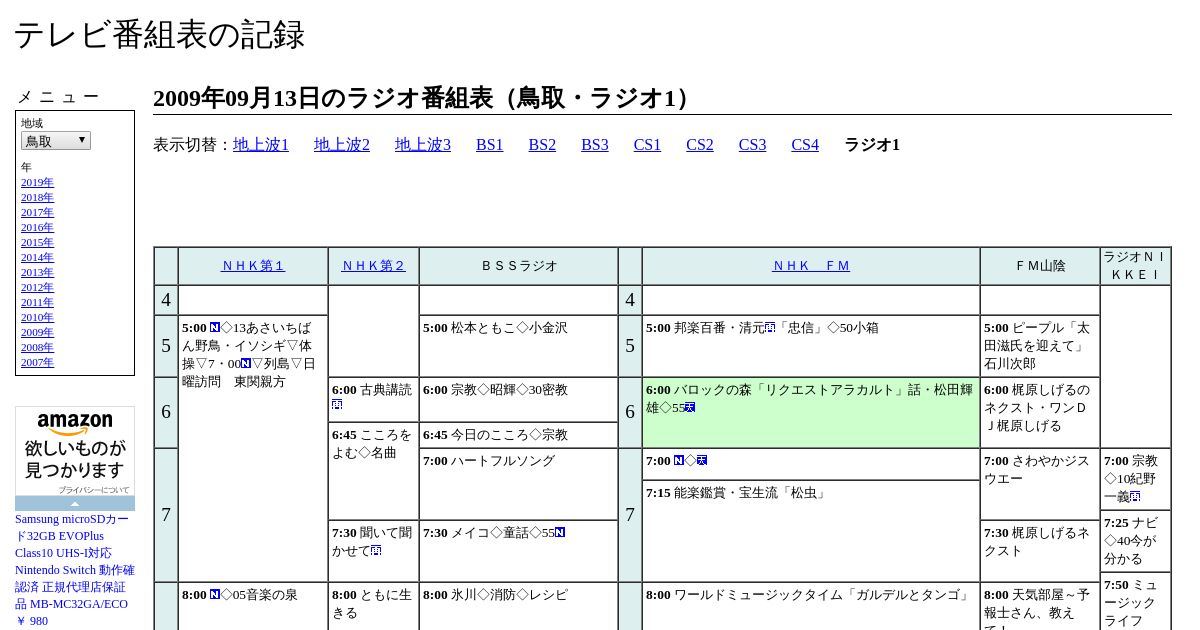Open 2011年 program records

click(x=37, y=303)
